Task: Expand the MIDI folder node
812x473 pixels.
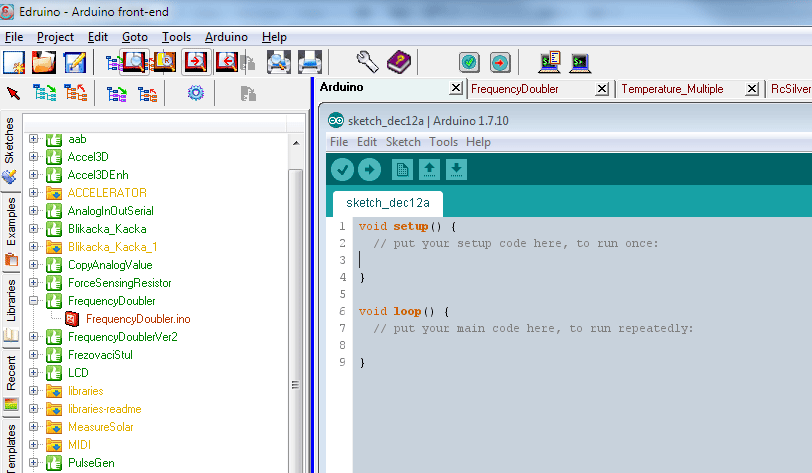Action: pyautogui.click(x=34, y=445)
